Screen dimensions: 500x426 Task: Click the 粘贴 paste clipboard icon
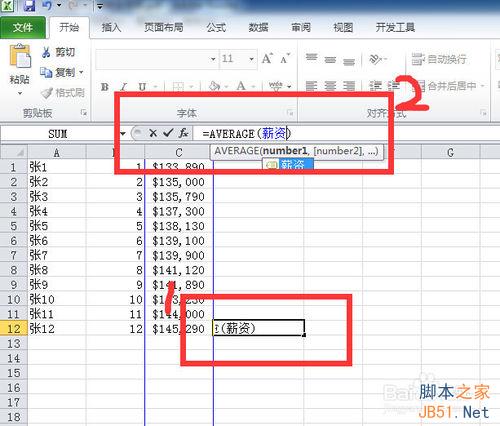tap(20, 57)
